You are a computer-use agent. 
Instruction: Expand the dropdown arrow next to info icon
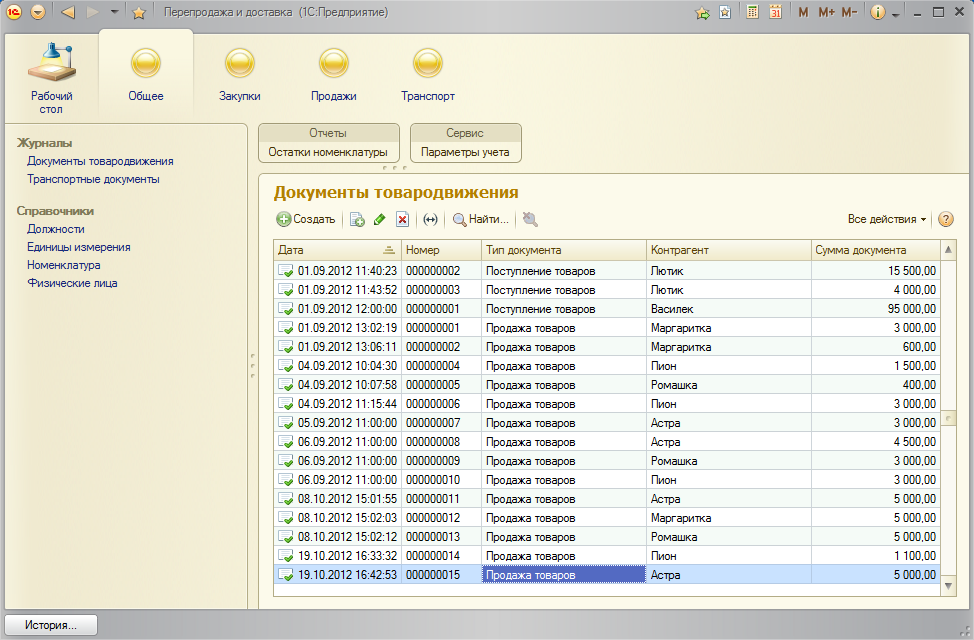[896, 14]
